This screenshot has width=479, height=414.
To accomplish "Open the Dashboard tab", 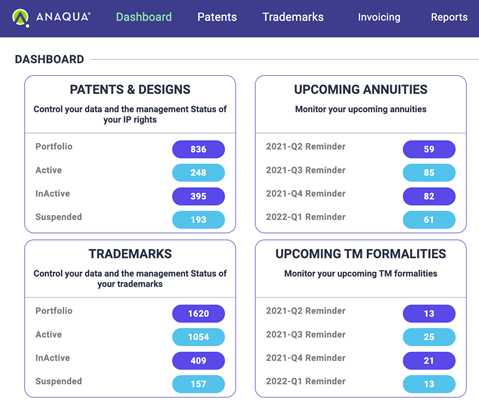I will [x=144, y=17].
